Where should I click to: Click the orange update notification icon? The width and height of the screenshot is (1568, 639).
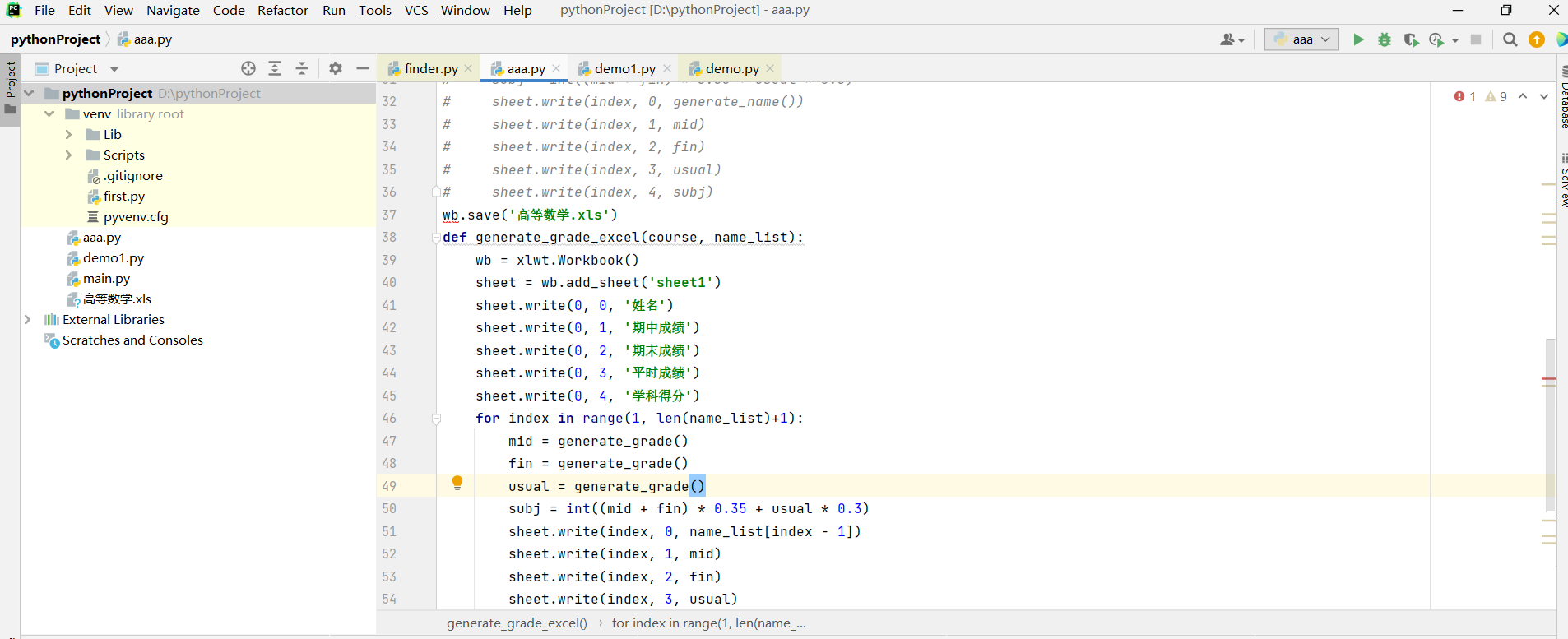tap(1537, 39)
